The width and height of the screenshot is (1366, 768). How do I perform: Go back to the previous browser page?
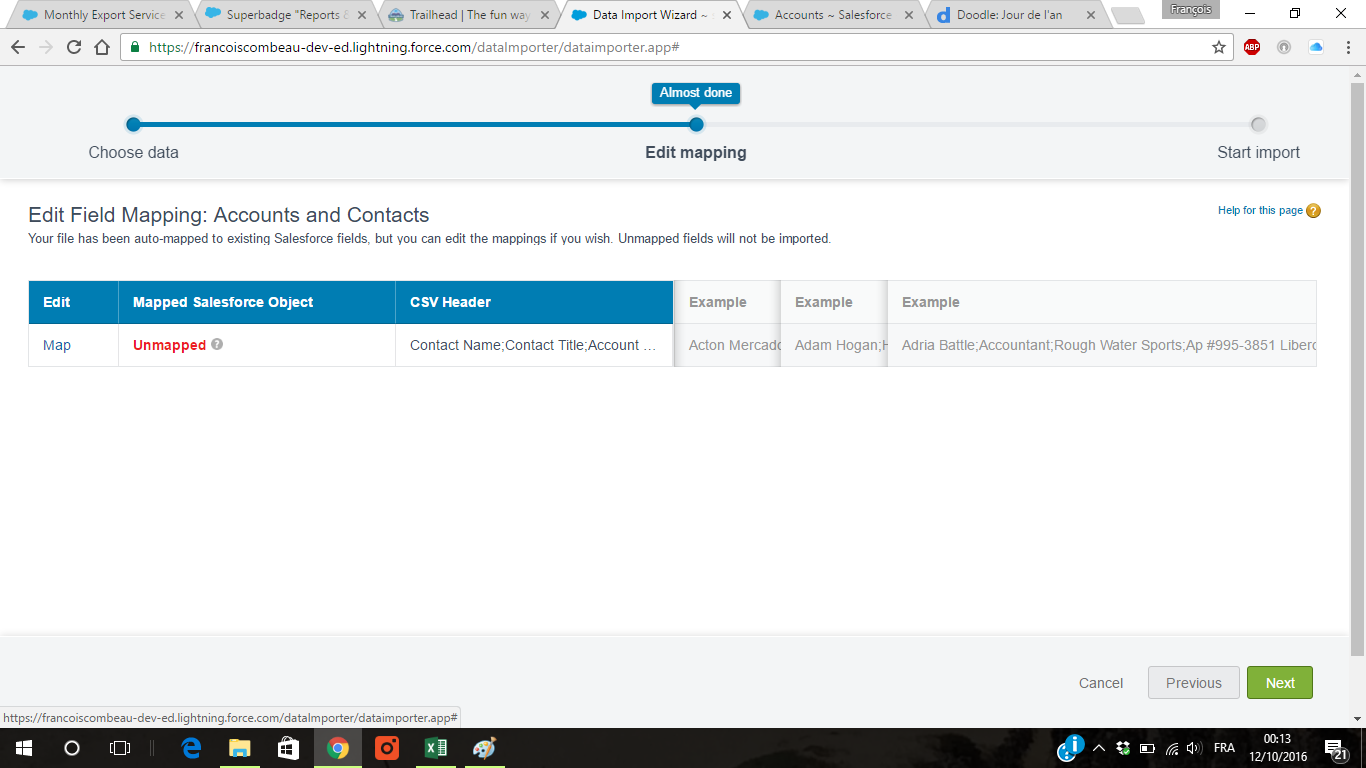click(x=18, y=48)
